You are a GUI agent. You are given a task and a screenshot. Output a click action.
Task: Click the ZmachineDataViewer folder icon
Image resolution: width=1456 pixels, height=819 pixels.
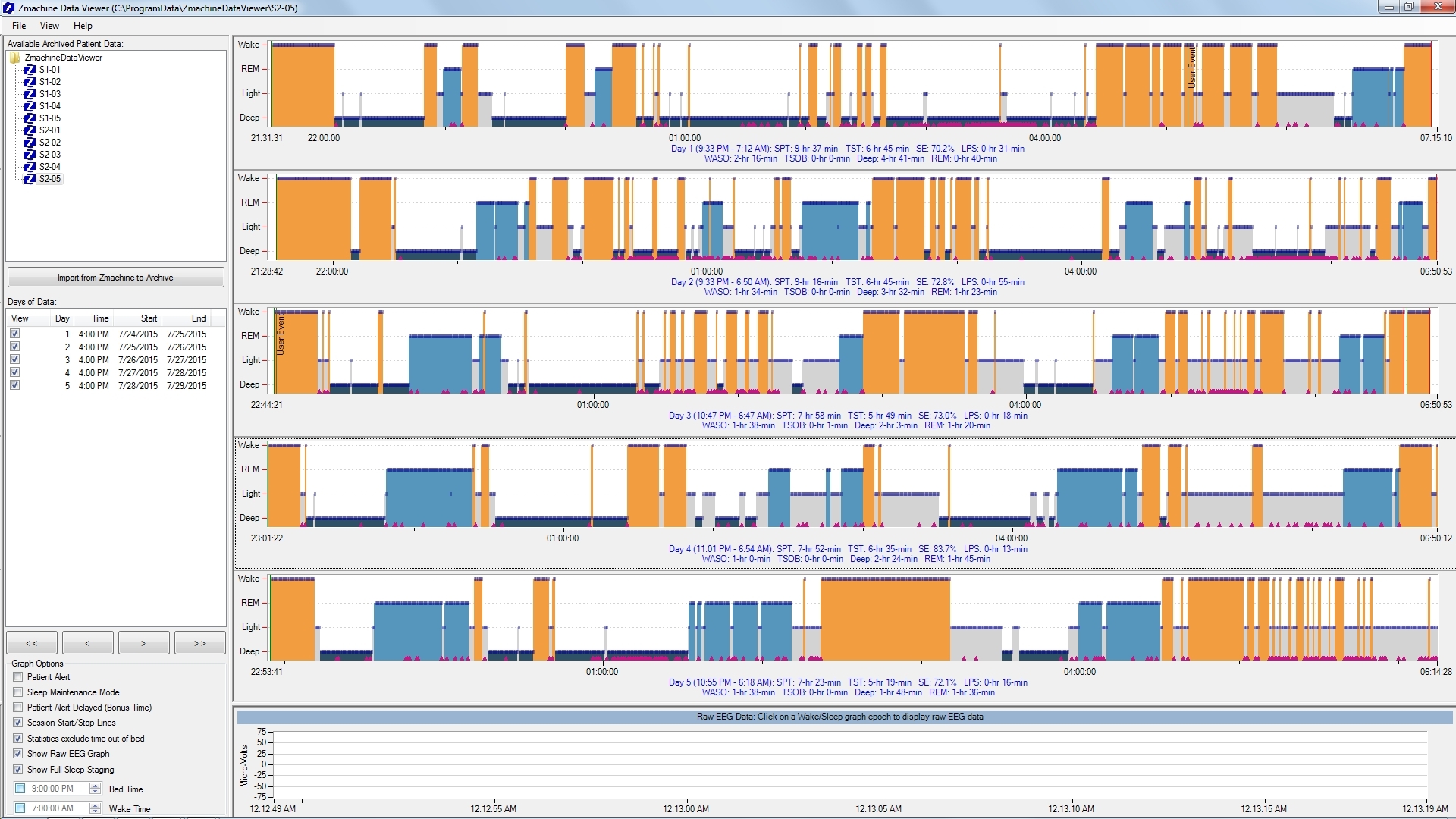(15, 58)
